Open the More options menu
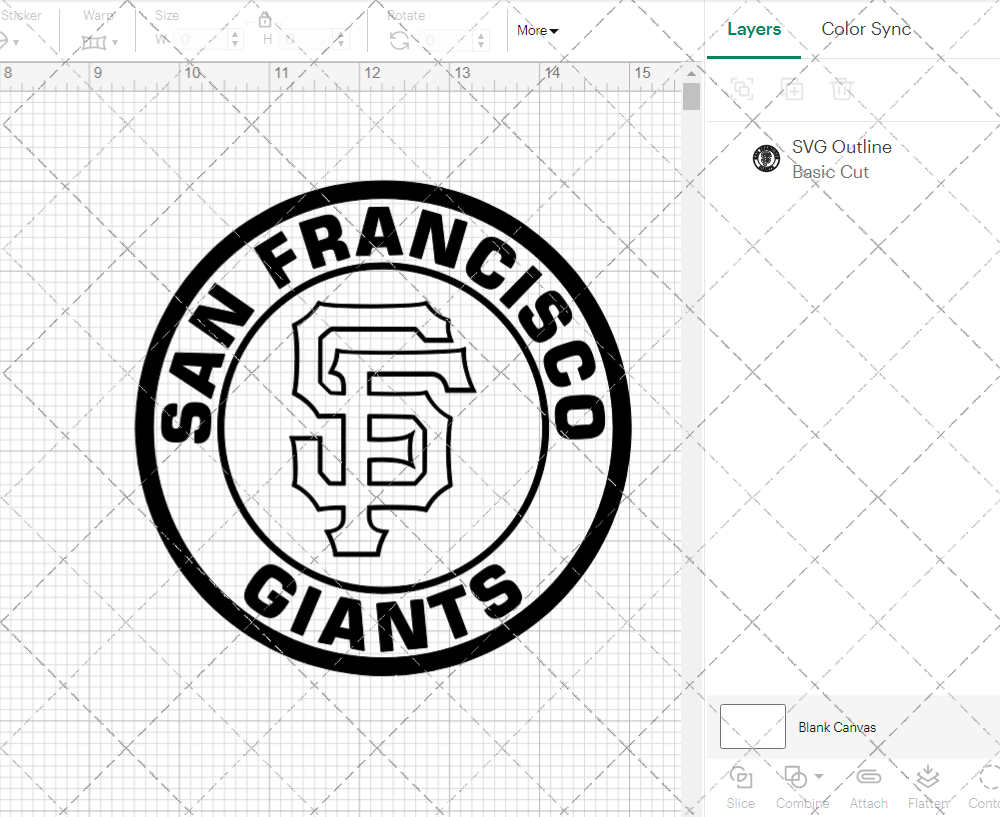 pos(537,31)
